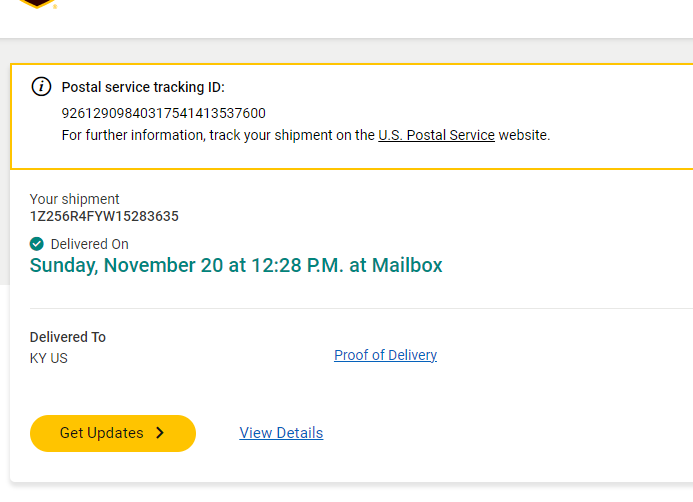
Task: Click the UPS tracking number 1Z256R4FYW15283635
Action: coord(104,216)
